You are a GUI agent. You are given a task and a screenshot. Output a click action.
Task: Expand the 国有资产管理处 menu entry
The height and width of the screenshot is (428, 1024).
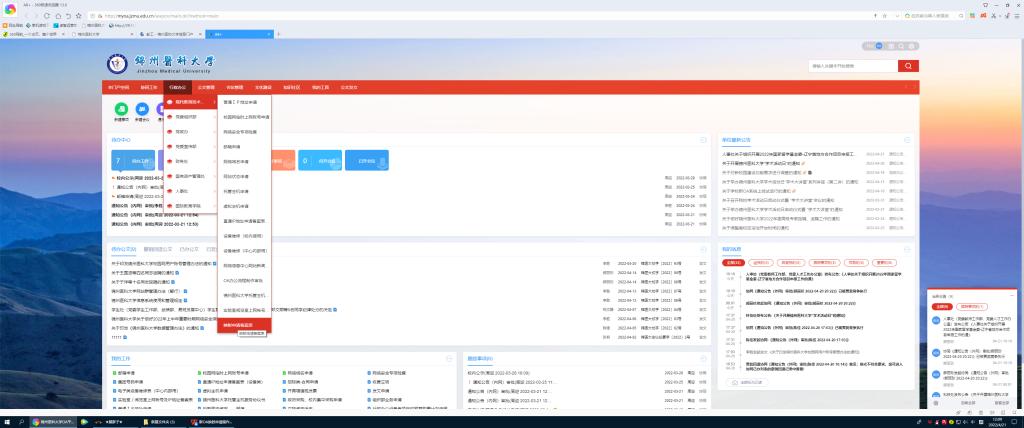(190, 176)
